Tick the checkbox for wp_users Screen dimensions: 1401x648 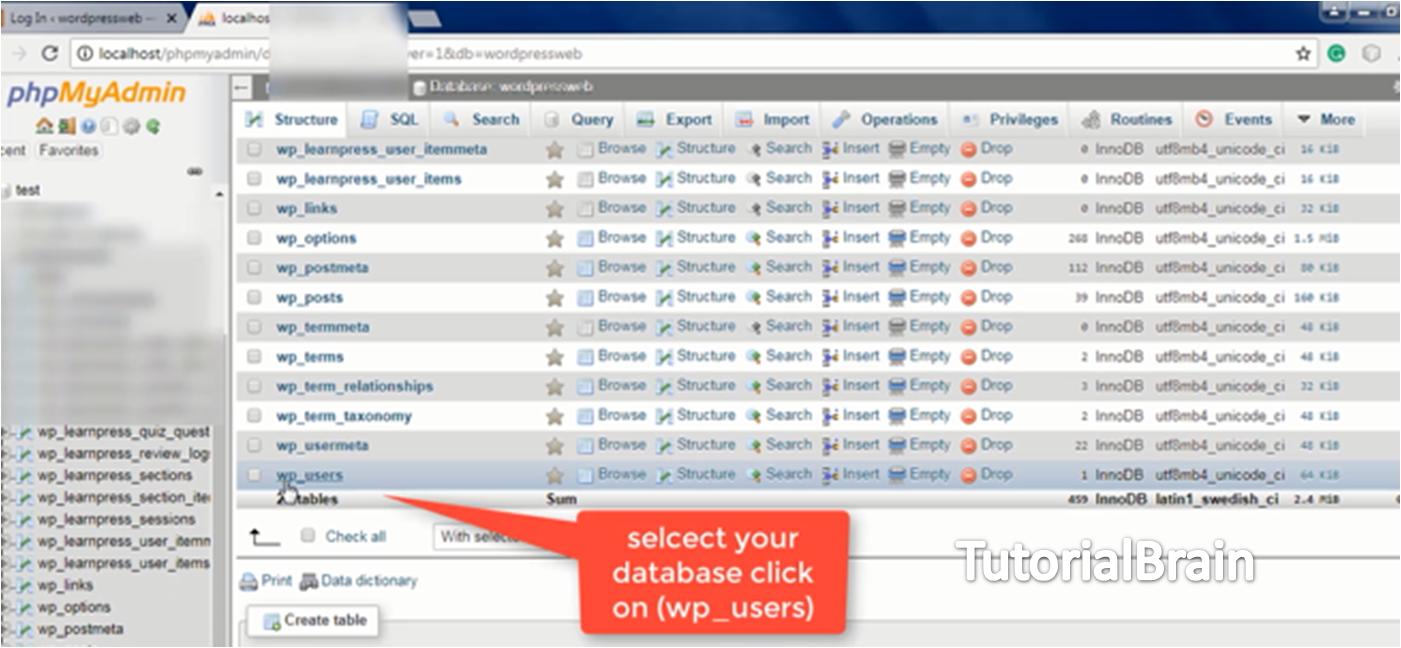tap(255, 474)
